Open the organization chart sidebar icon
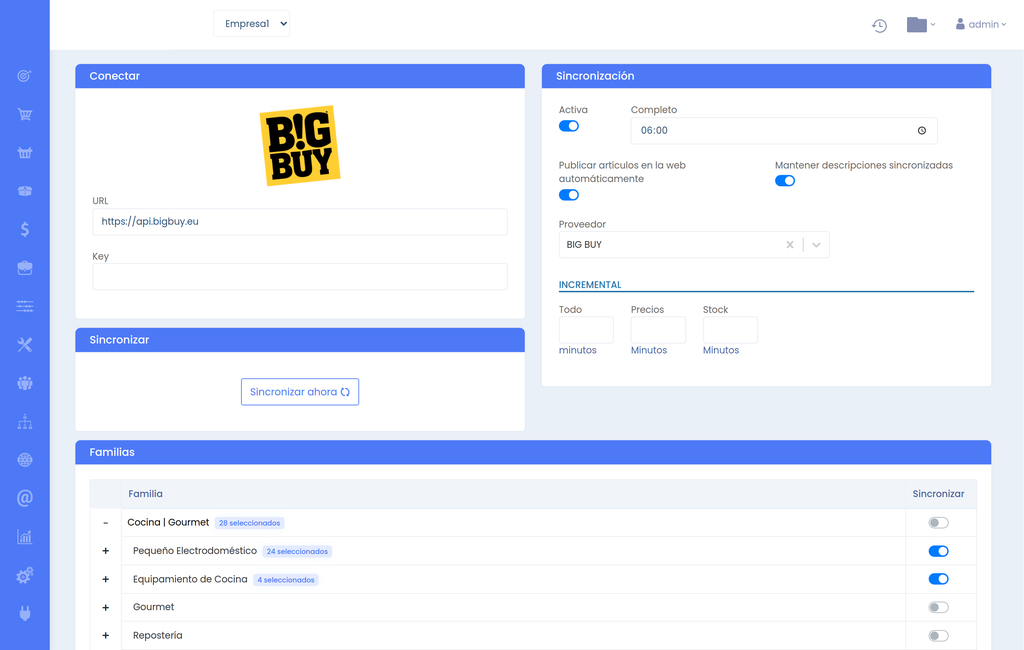Viewport: 1024px width, 650px height. click(24, 421)
